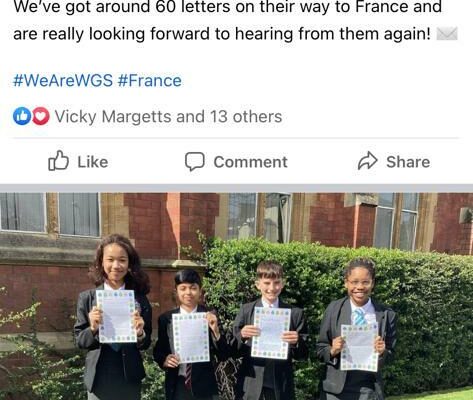
Task: Open the #France hashtag
Action: 150,81
